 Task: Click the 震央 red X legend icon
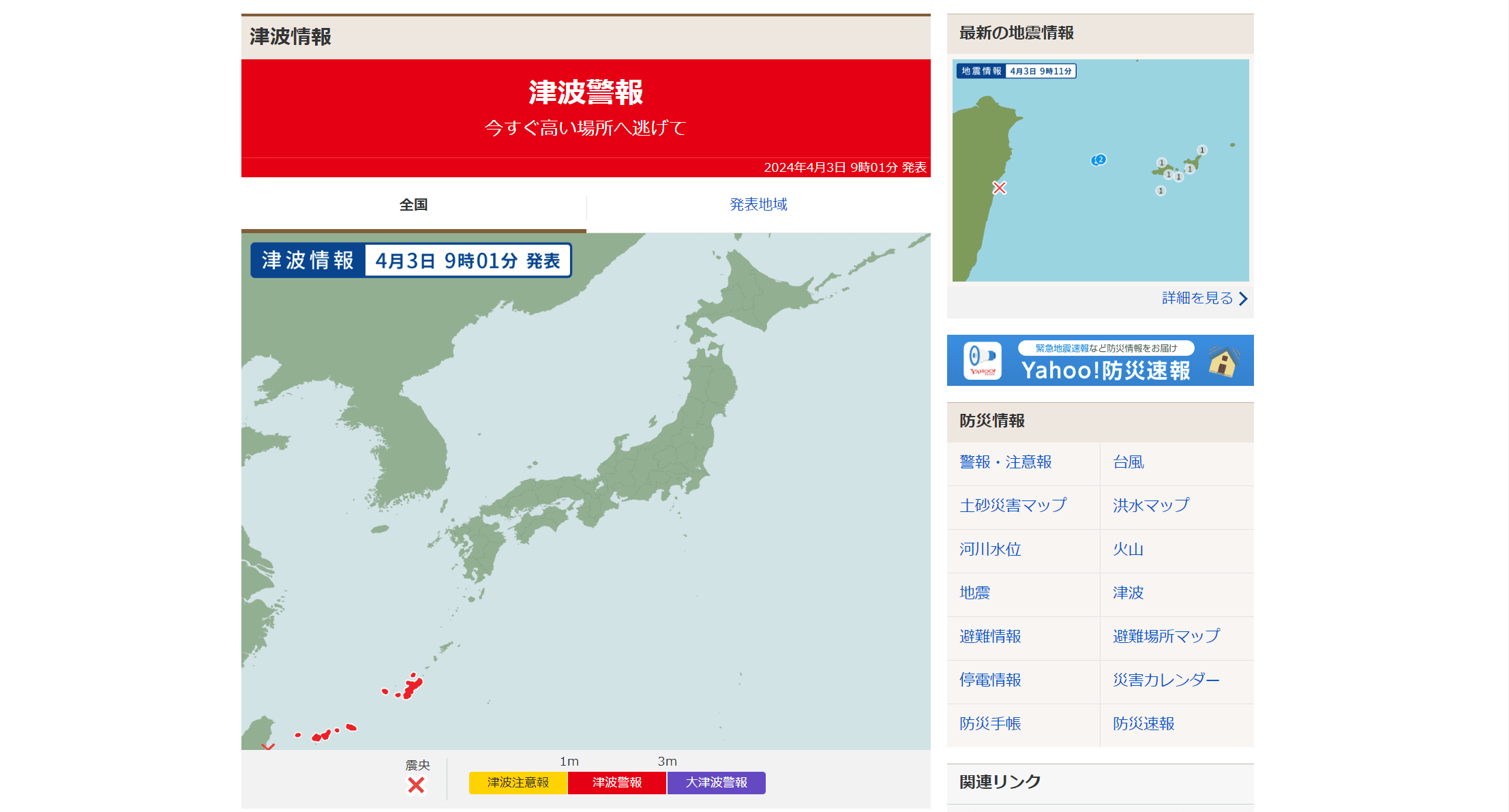(416, 785)
